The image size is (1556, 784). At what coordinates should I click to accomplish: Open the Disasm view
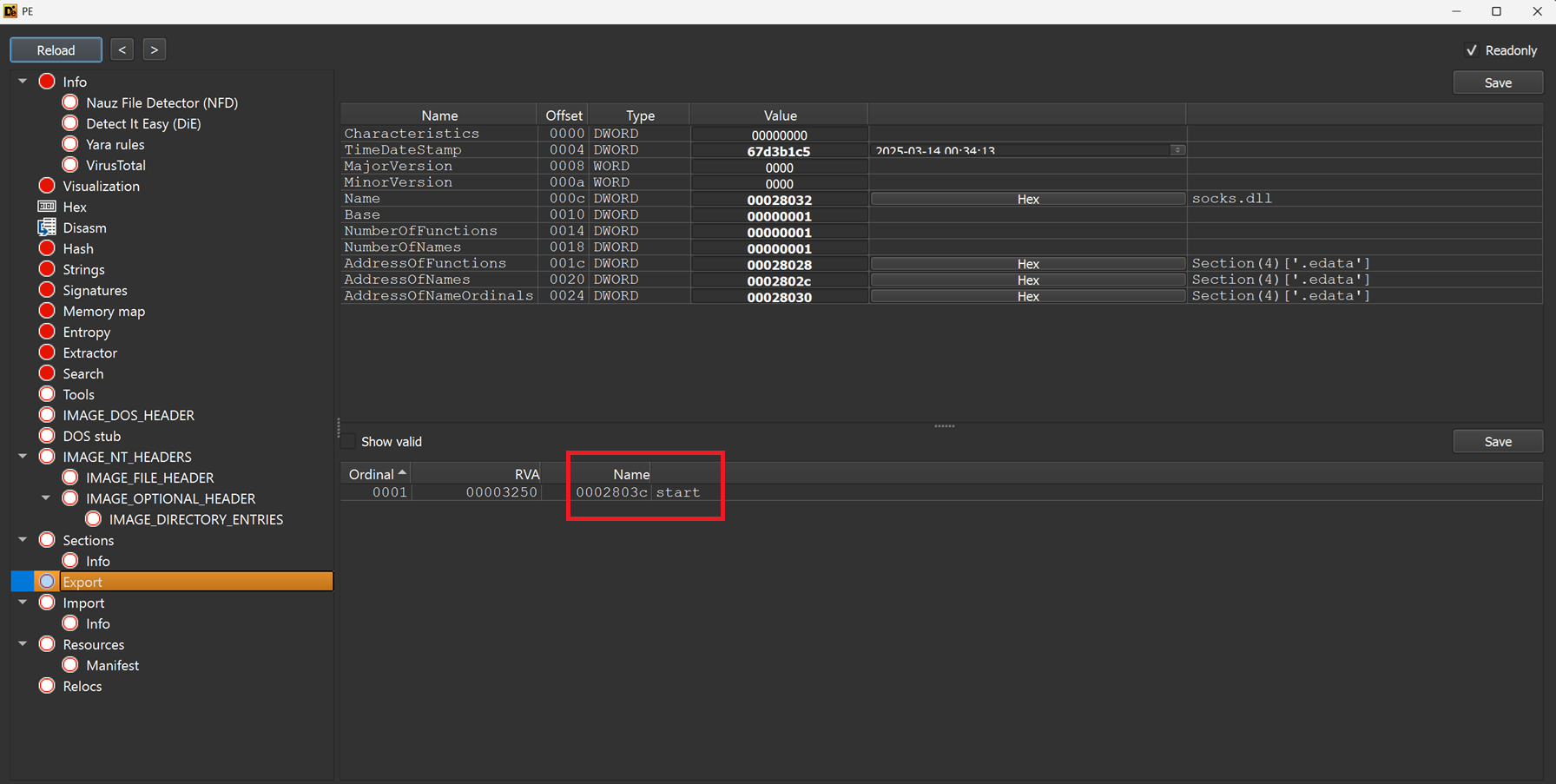click(x=84, y=227)
